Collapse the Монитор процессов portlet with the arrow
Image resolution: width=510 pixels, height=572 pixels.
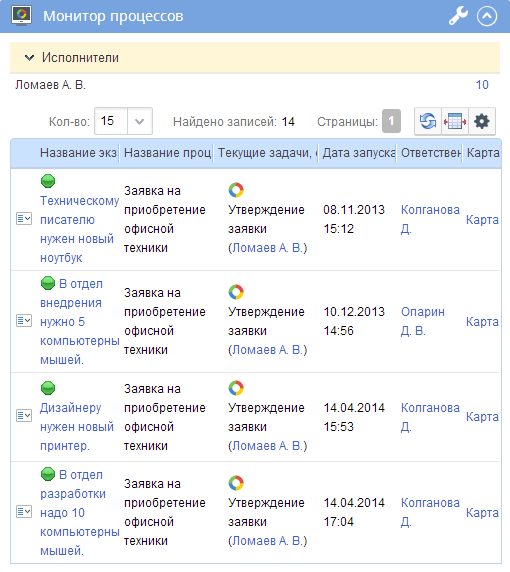(487, 16)
